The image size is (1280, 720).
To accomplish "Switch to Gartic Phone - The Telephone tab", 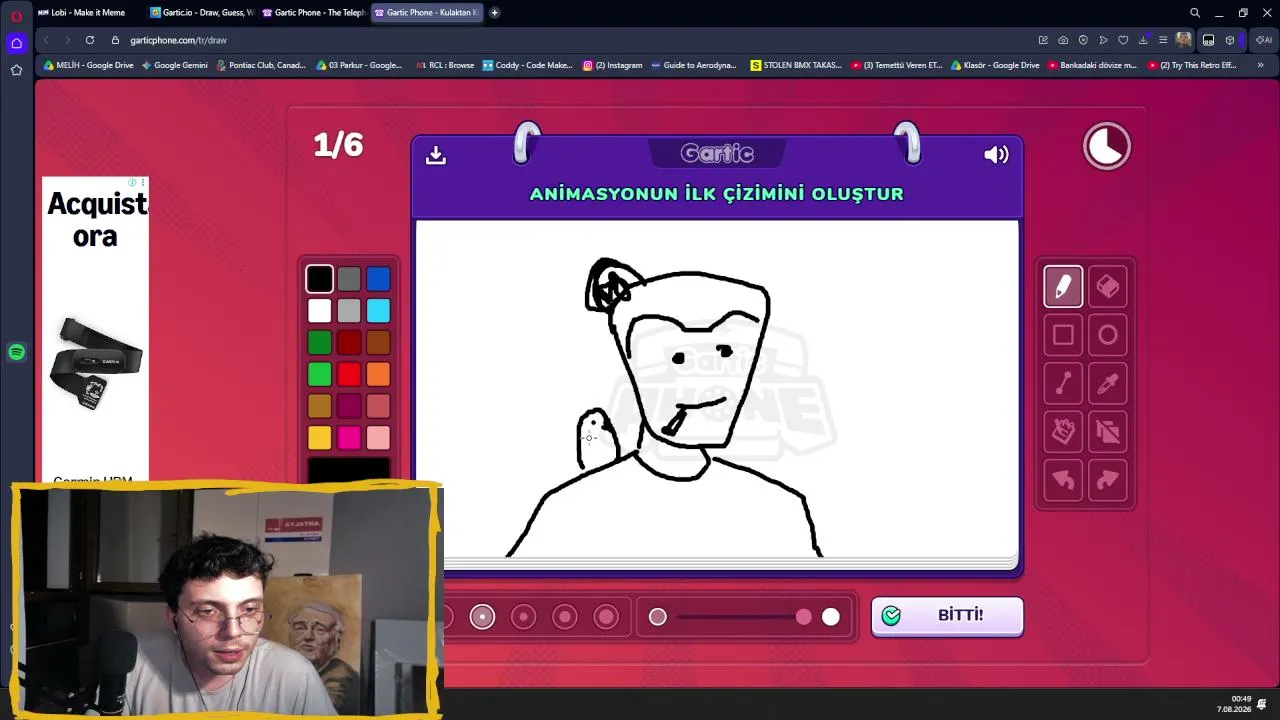I will tap(314, 13).
